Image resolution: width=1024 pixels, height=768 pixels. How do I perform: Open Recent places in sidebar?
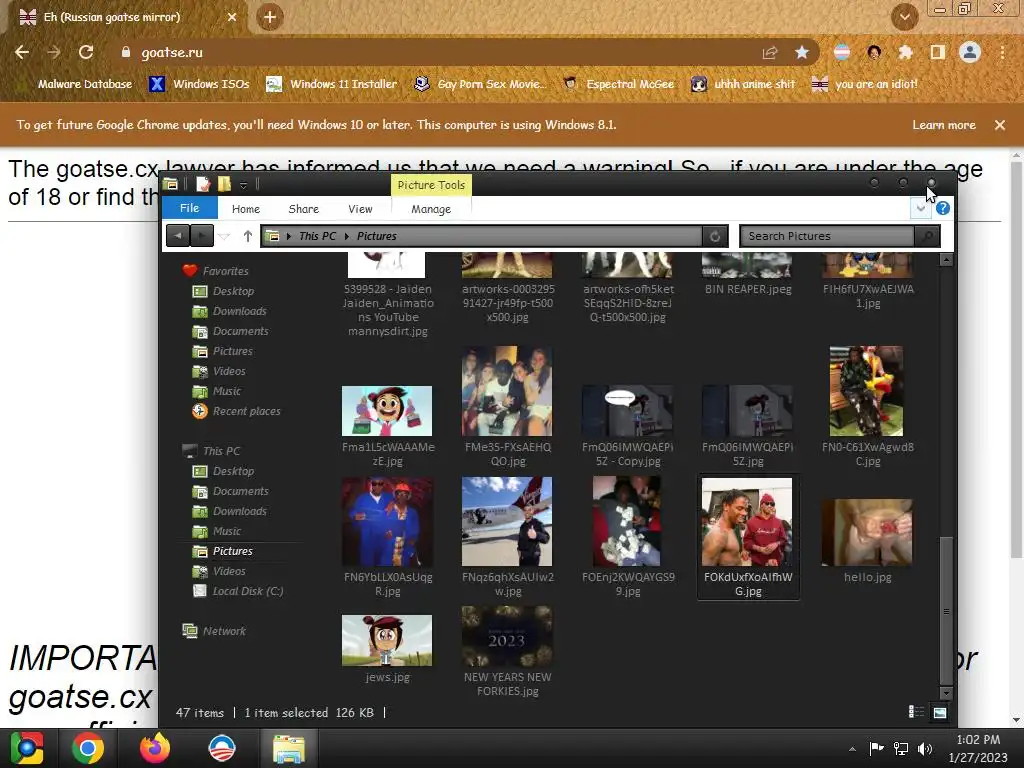(246, 411)
